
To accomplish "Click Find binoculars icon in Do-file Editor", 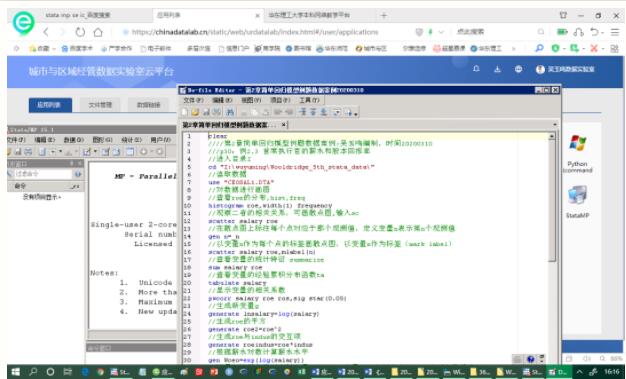I will pyautogui.click(x=230, y=113).
